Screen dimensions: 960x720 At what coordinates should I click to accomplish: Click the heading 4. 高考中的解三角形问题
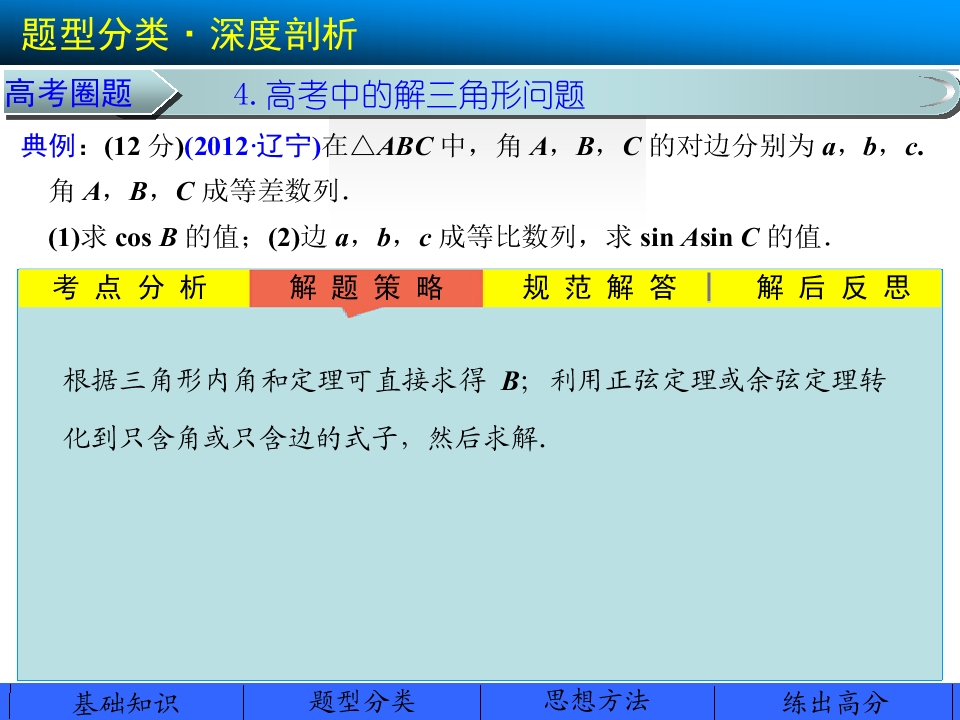click(409, 96)
